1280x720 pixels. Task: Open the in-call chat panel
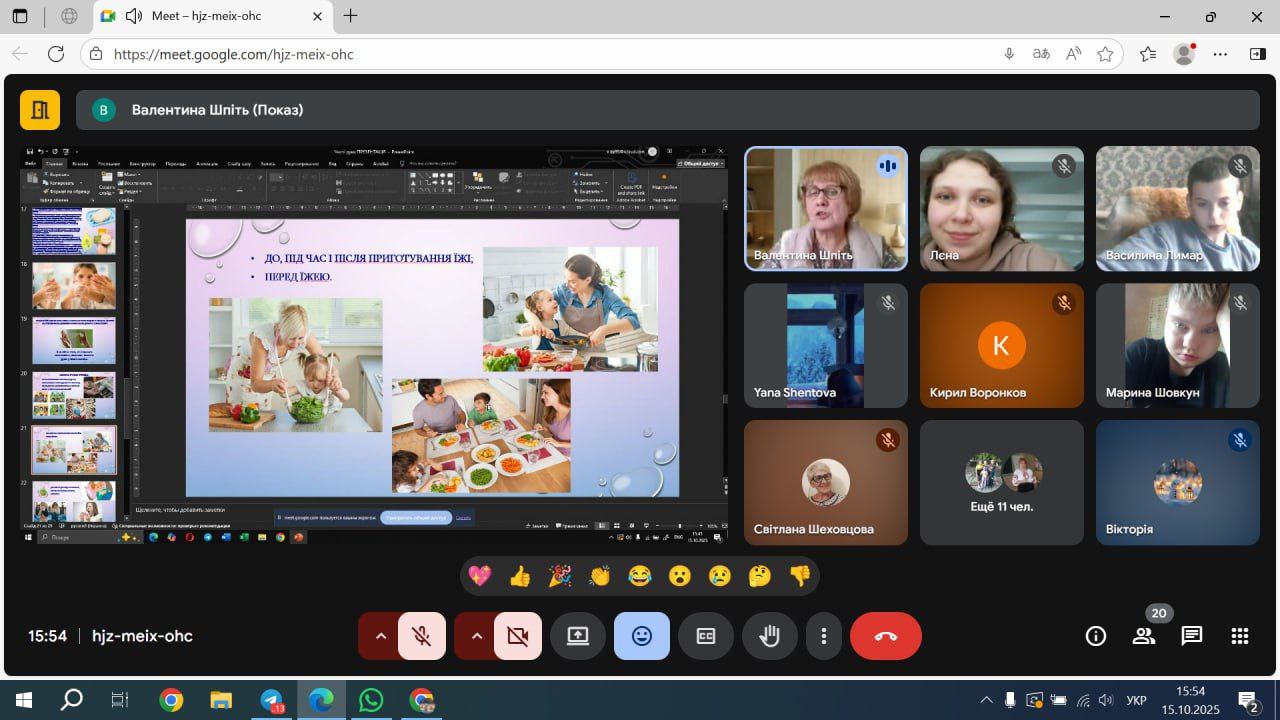(x=1191, y=636)
